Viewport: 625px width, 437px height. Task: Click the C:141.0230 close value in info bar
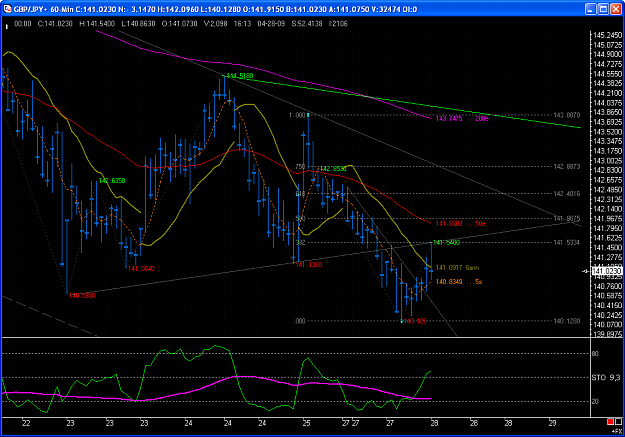pyautogui.click(x=55, y=24)
